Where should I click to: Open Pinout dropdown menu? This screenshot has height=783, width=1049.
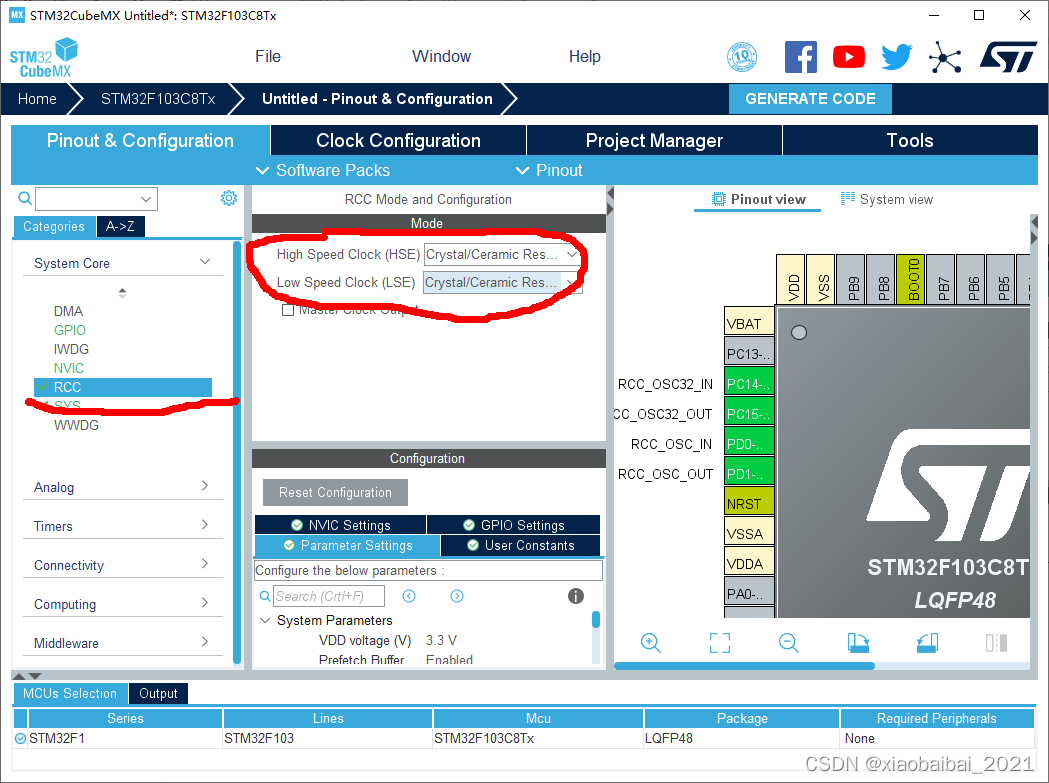tap(549, 170)
